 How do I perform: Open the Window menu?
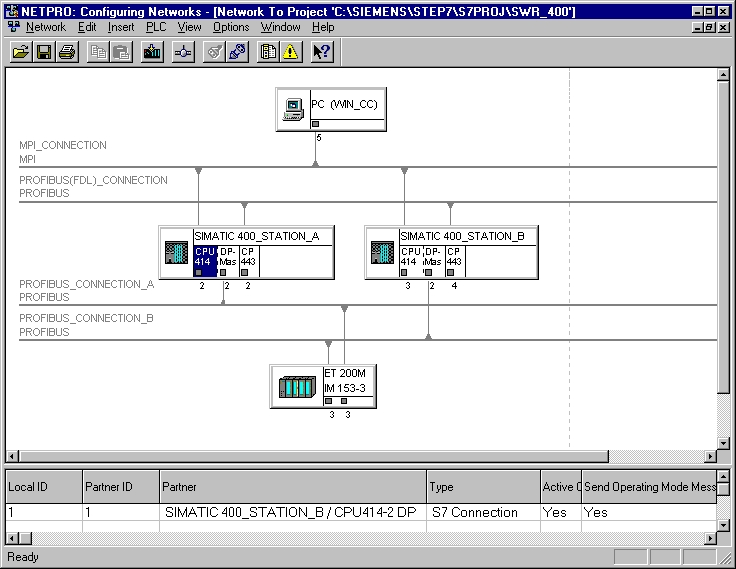click(280, 27)
